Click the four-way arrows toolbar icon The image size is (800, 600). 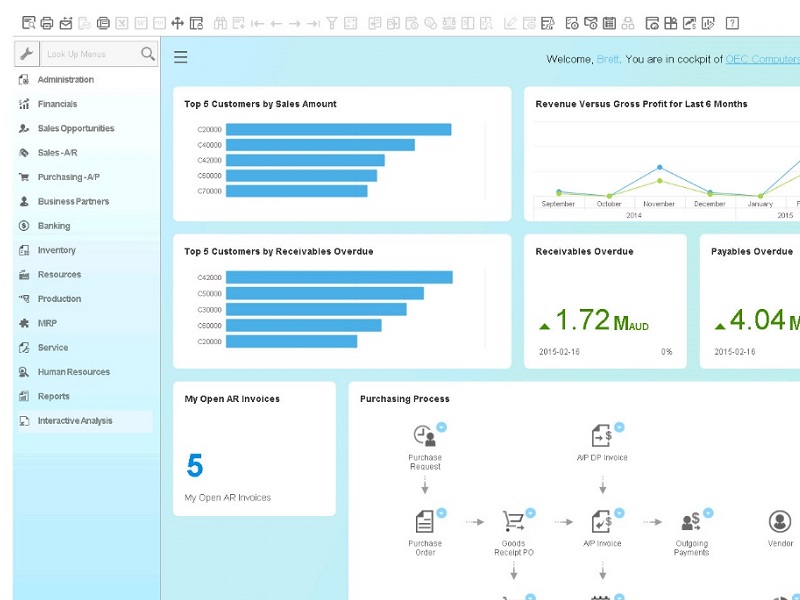178,23
